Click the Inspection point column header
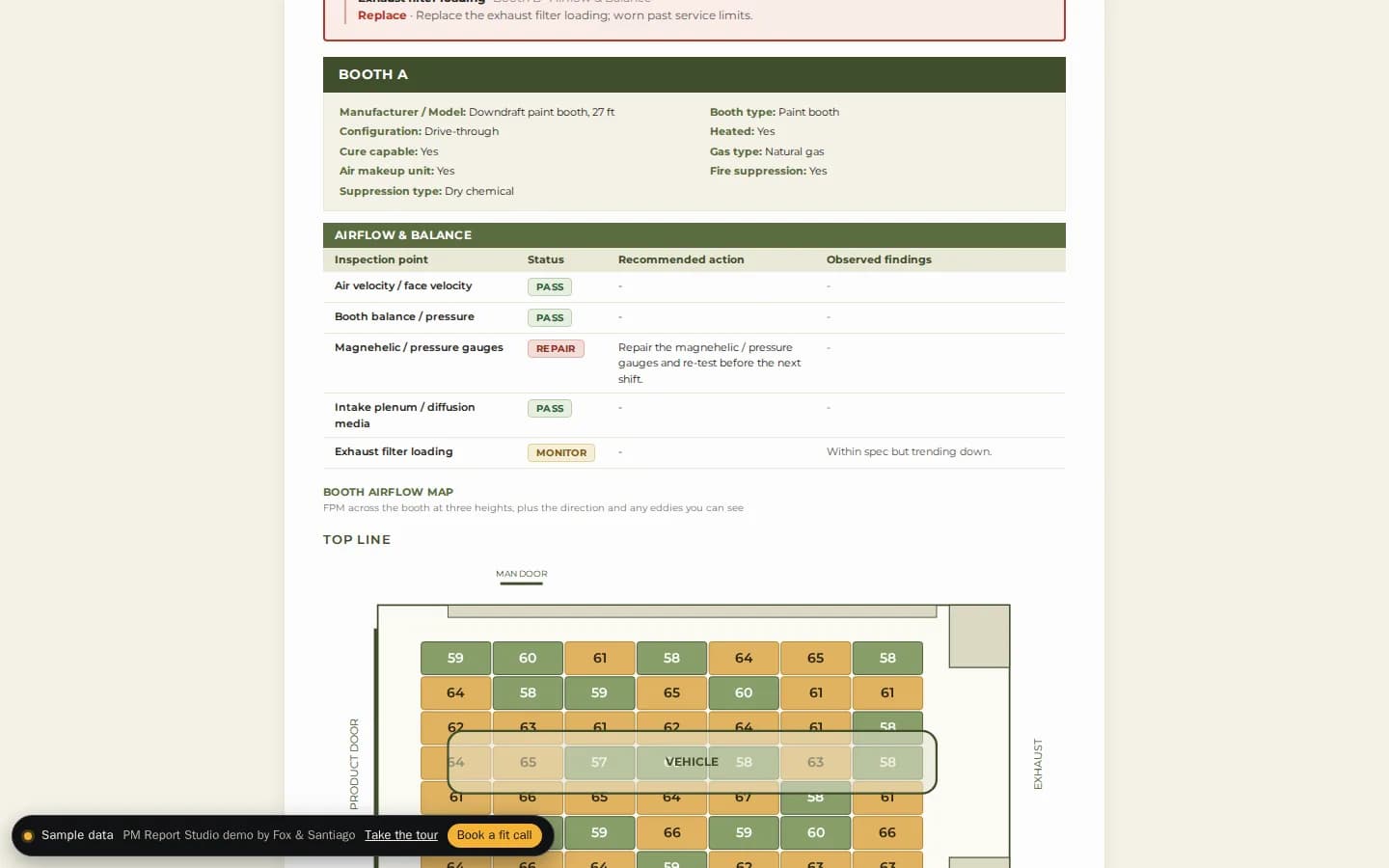Image resolution: width=1389 pixels, height=868 pixels. [x=381, y=259]
